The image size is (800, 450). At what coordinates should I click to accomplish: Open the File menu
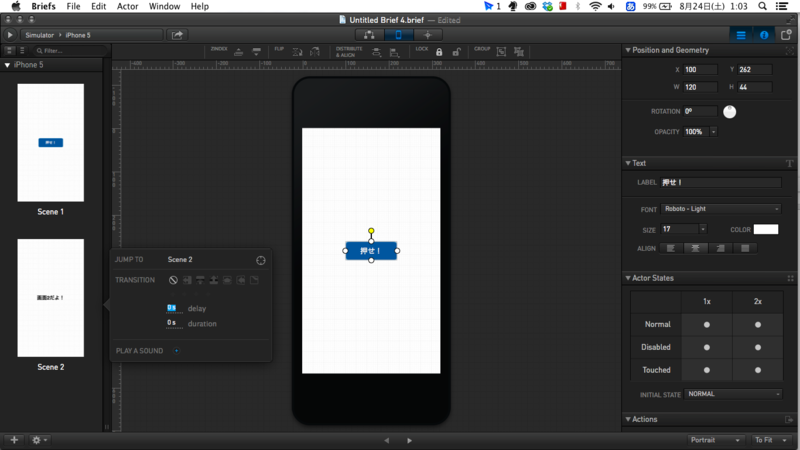pos(73,6)
